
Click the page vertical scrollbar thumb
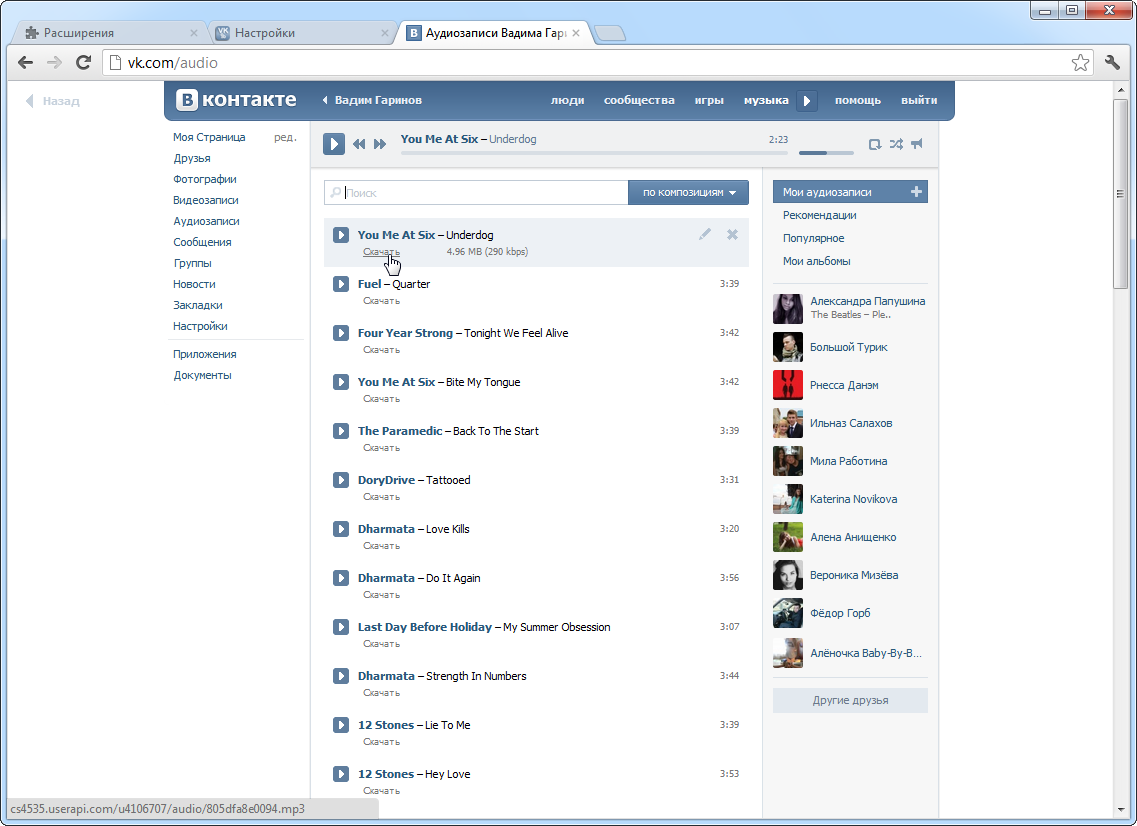tap(1120, 194)
